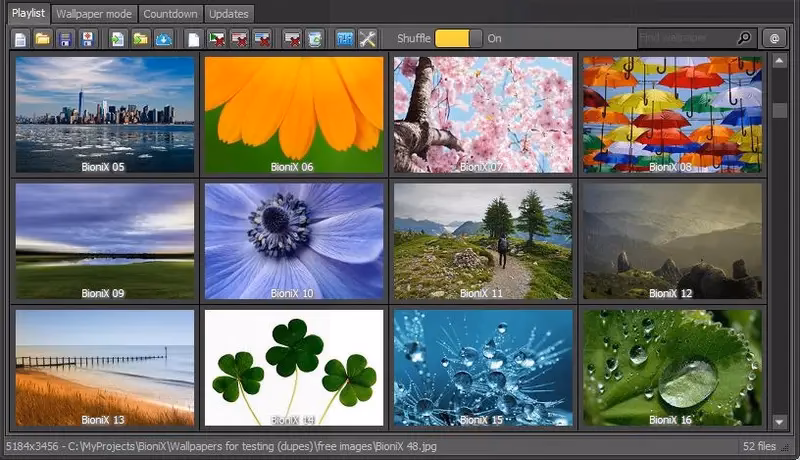Add file using the page with green arrow icon
Image resolution: width=800 pixels, height=460 pixels.
click(x=117, y=39)
